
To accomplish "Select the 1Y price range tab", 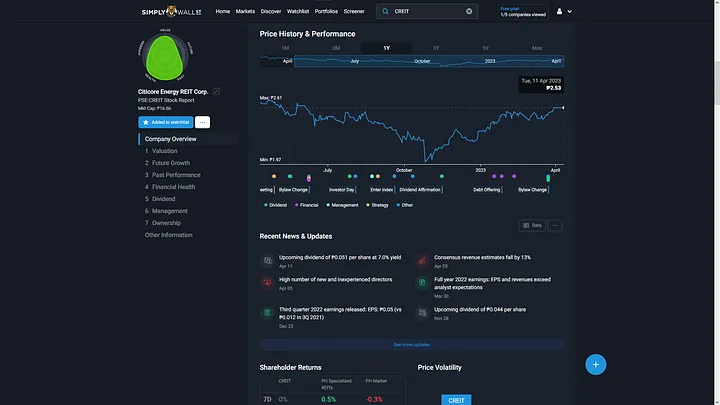I will (387, 48).
